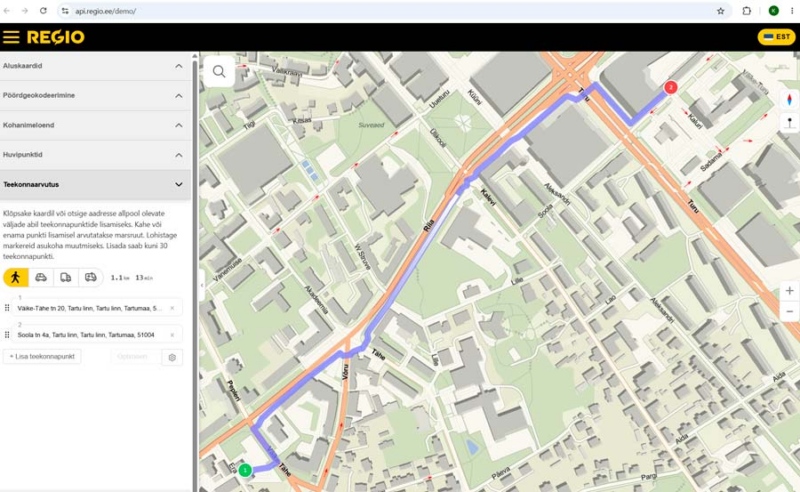Select emergency vehicle route mode
This screenshot has height=492, width=800.
[x=90, y=277]
